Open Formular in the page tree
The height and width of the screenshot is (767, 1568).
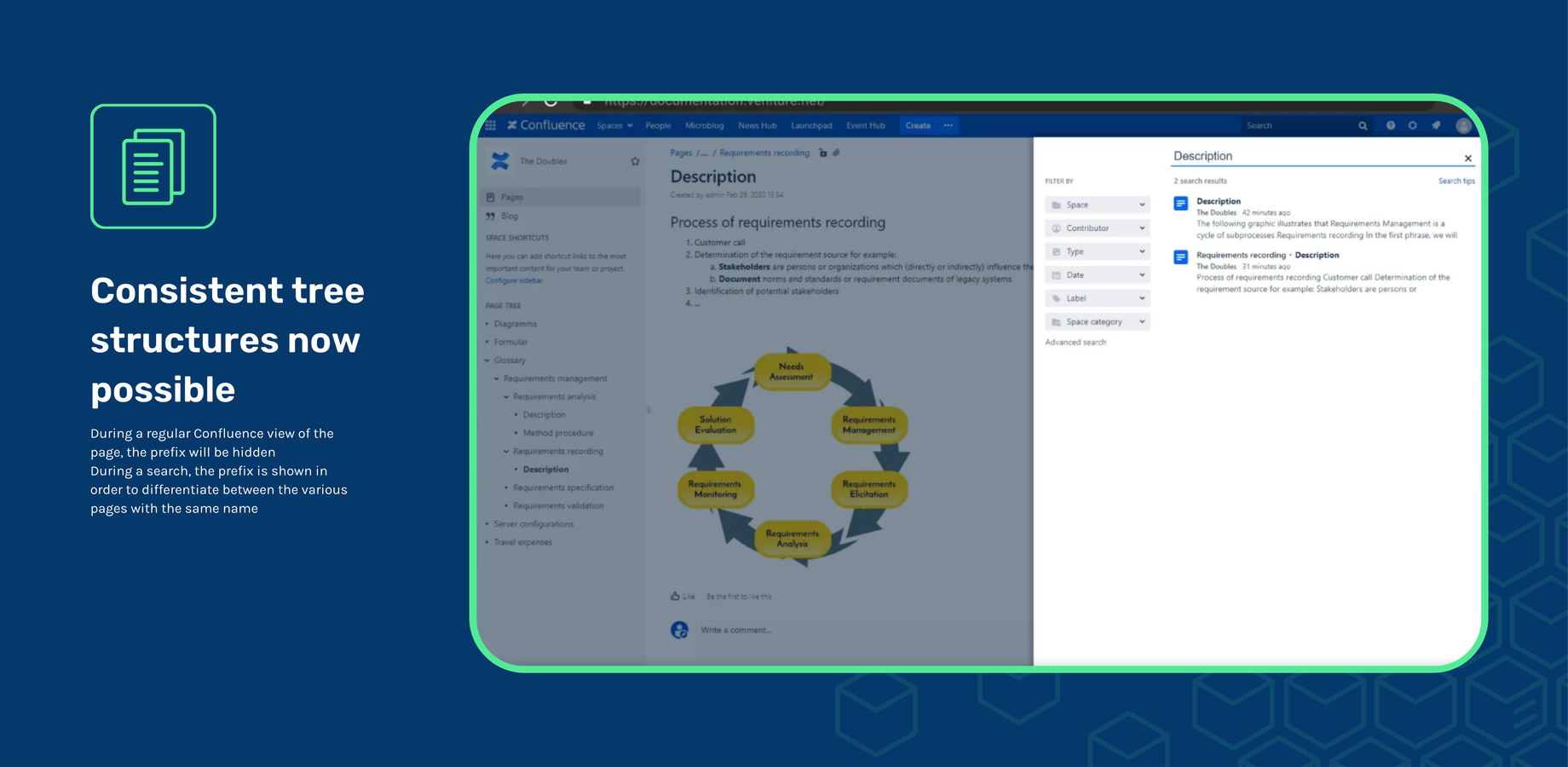click(510, 343)
